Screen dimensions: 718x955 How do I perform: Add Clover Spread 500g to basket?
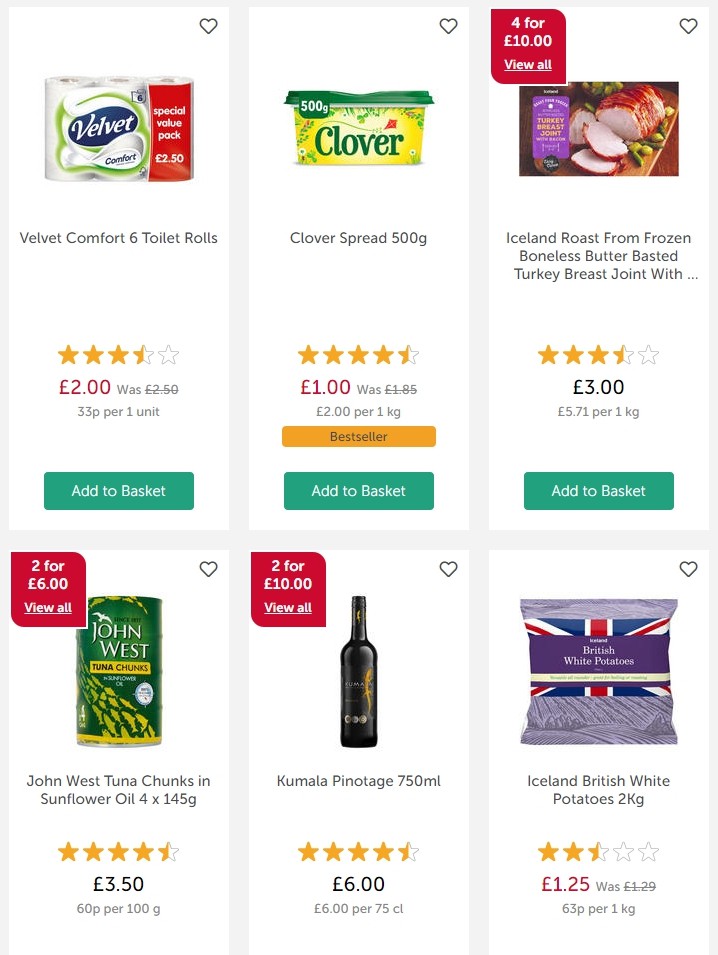pyautogui.click(x=358, y=491)
